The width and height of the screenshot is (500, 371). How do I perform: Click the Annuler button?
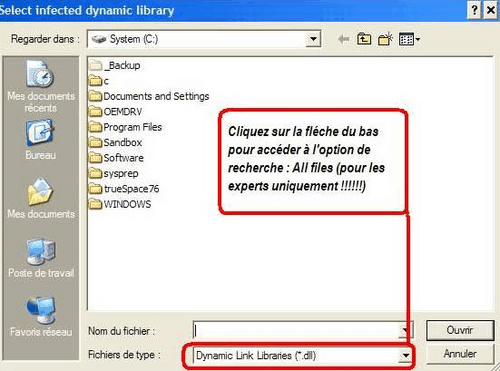[460, 354]
